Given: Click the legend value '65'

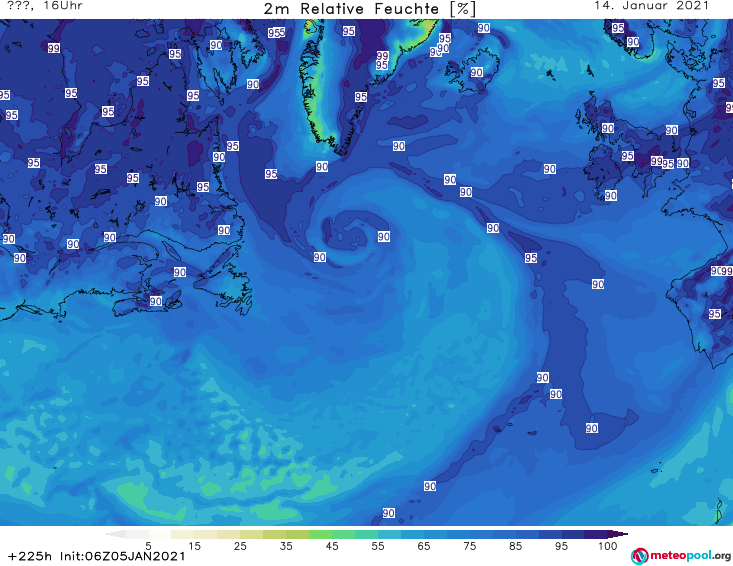Looking at the screenshot, I should pos(424,545).
